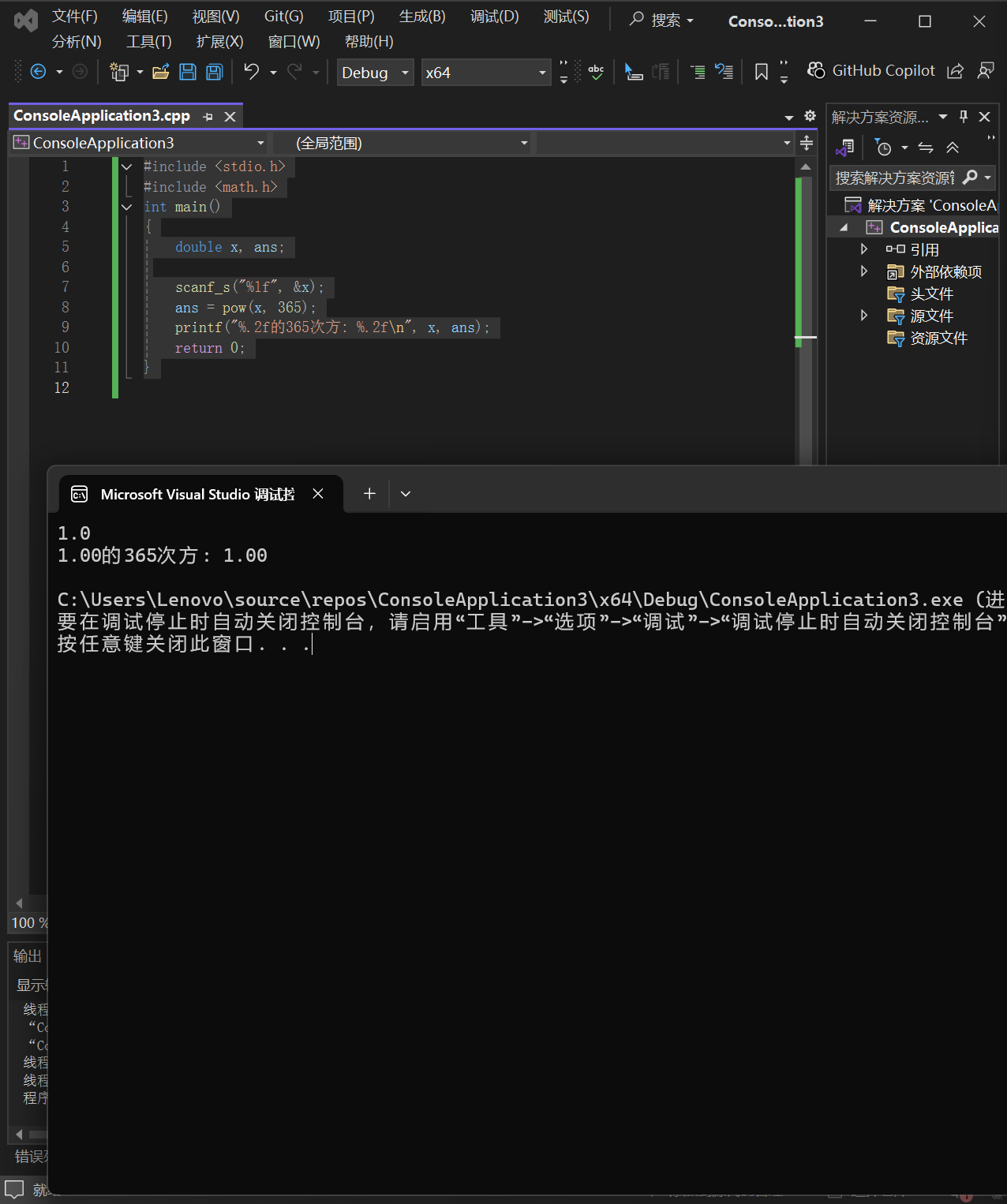This screenshot has width=1007, height=1204.
Task: Click the Save single-disk icon
Action: click(x=188, y=72)
